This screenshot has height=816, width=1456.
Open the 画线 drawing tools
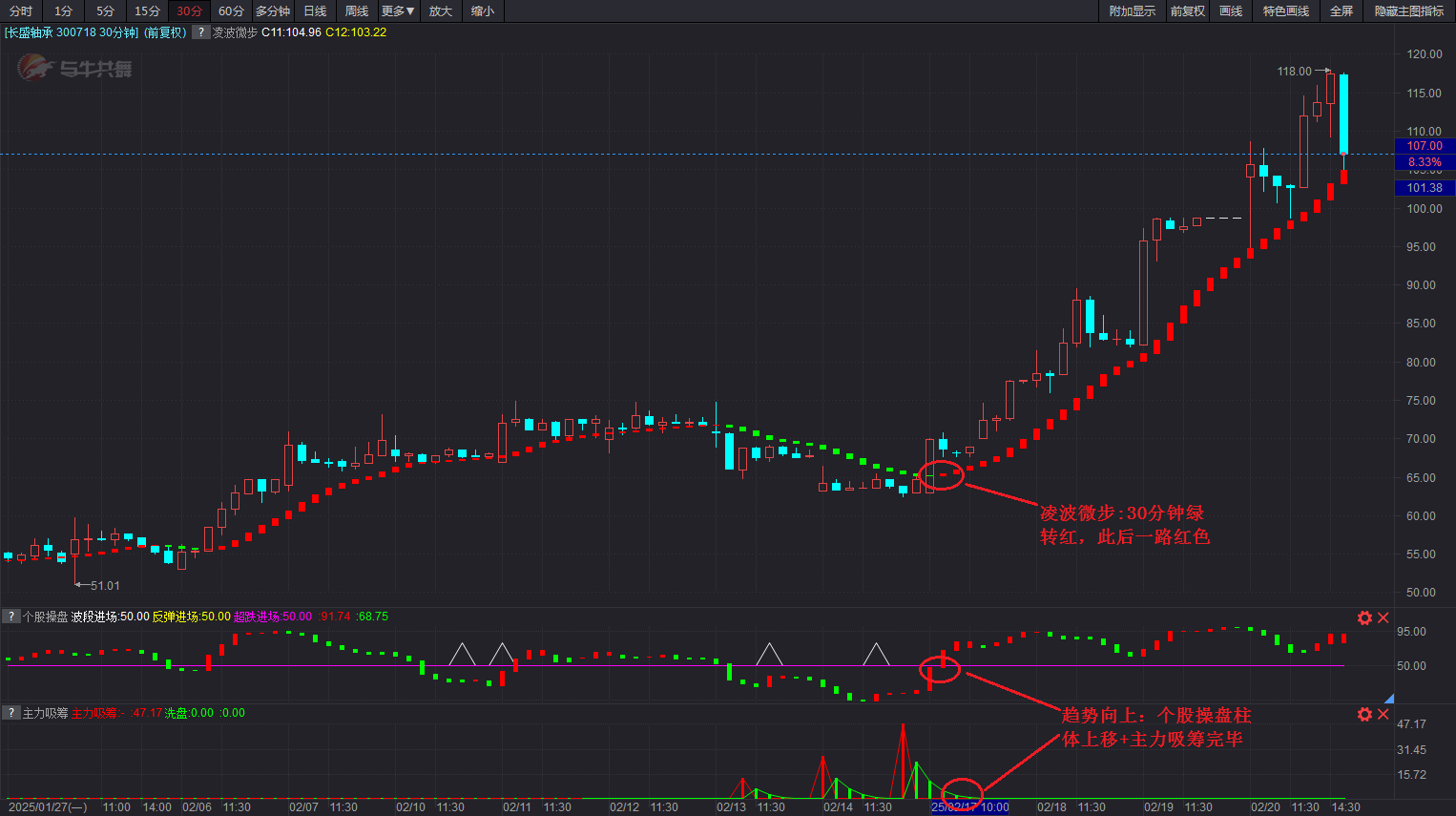click(1231, 11)
